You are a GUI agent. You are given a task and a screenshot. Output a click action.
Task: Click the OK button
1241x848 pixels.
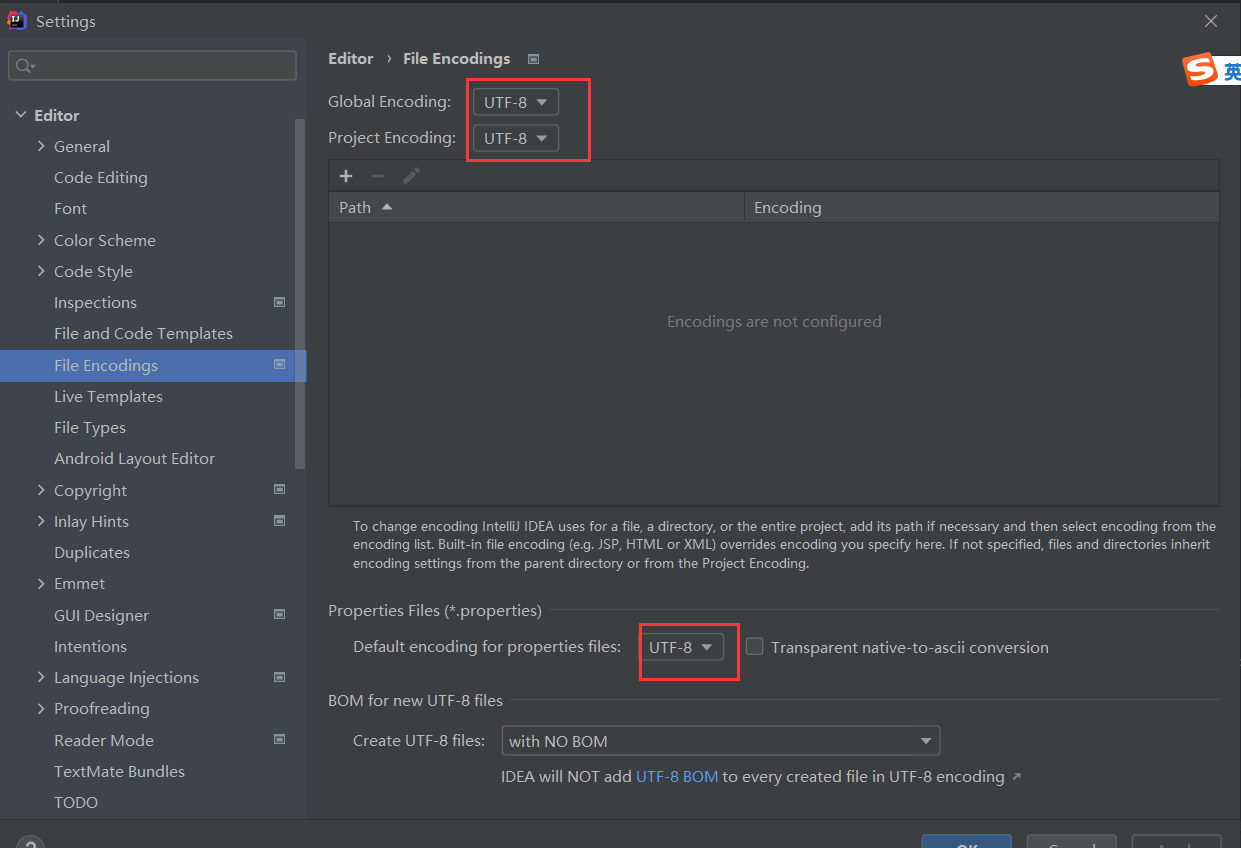[x=966, y=841]
